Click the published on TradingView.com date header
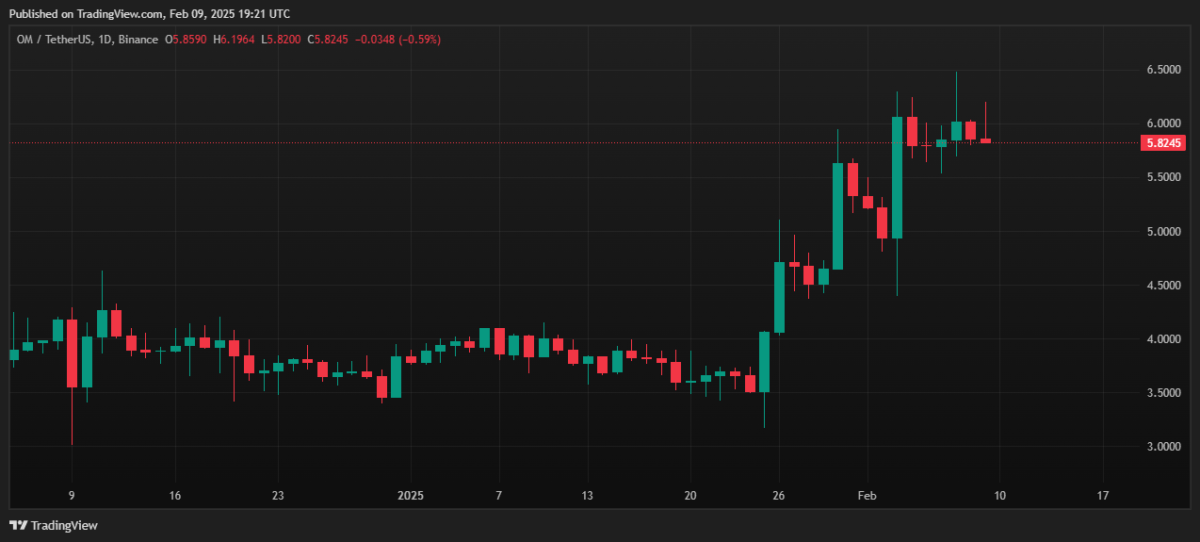The width and height of the screenshot is (1200, 542). (x=149, y=13)
